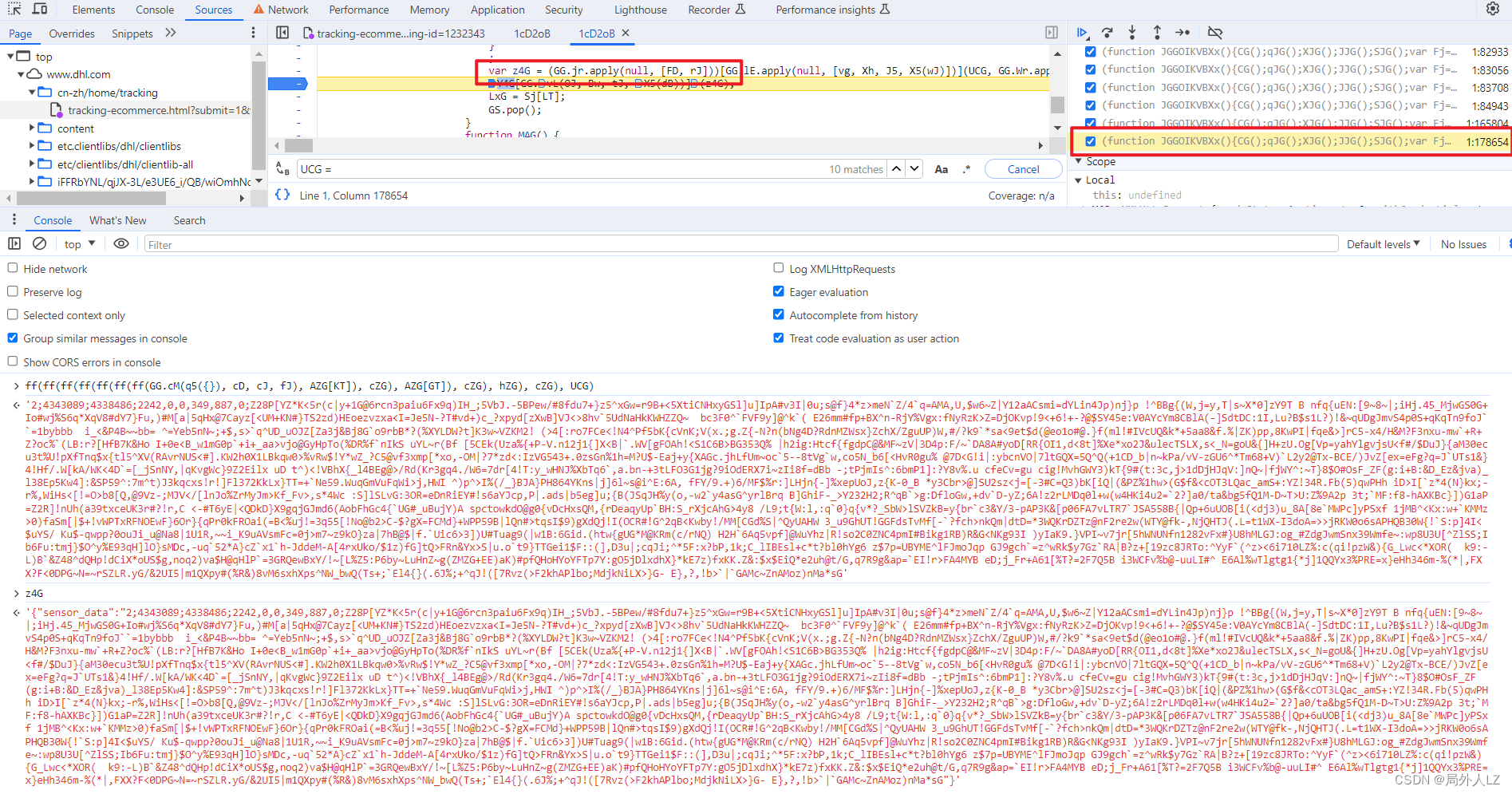Open the drawer three-dot menu
Viewport: 1512px width, 794px height.
point(14,219)
